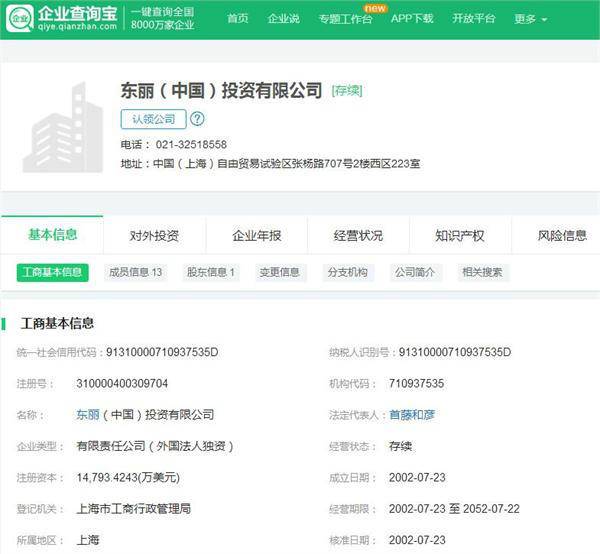Switch to the 风险信息 tab

[x=562, y=236]
